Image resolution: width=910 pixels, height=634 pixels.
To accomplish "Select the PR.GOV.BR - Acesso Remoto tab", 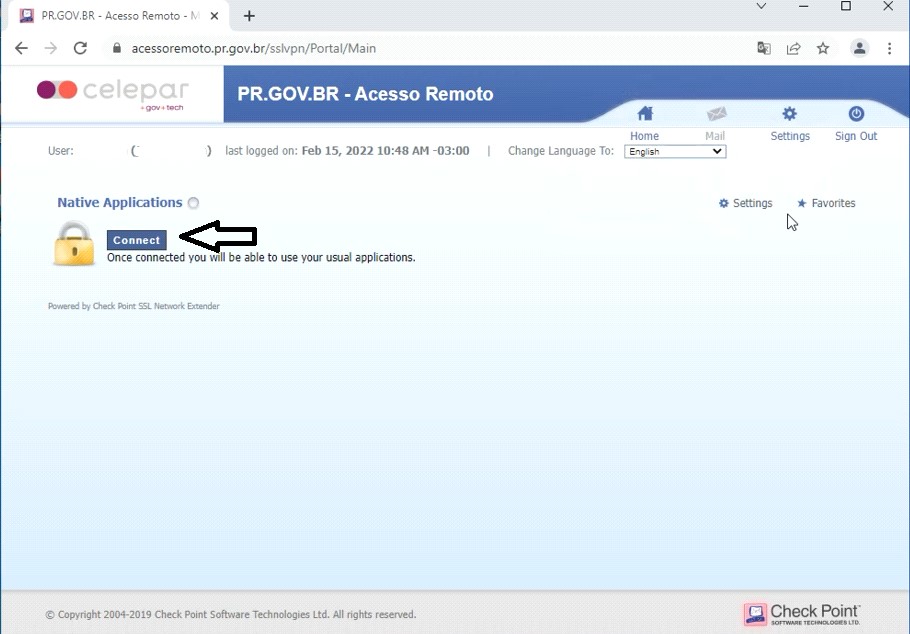I will [x=119, y=16].
